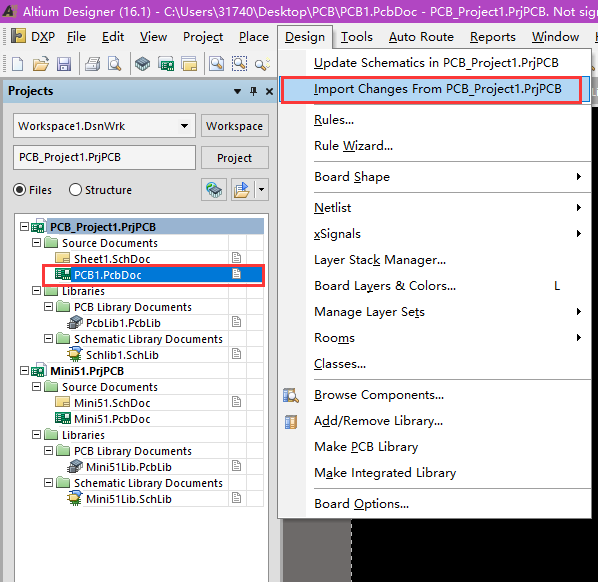Collapse PCB Library Documents under PCB_Project1
This screenshot has height=582, width=598.
pyautogui.click(x=48, y=307)
